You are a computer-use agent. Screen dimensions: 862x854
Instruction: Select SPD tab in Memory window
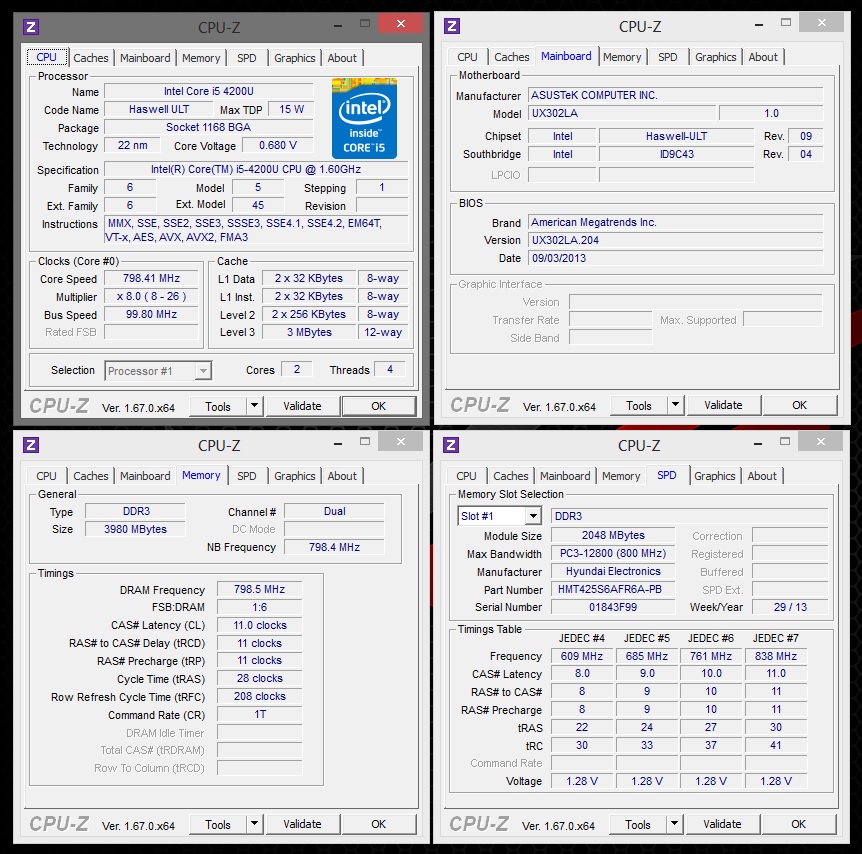pyautogui.click(x=246, y=476)
